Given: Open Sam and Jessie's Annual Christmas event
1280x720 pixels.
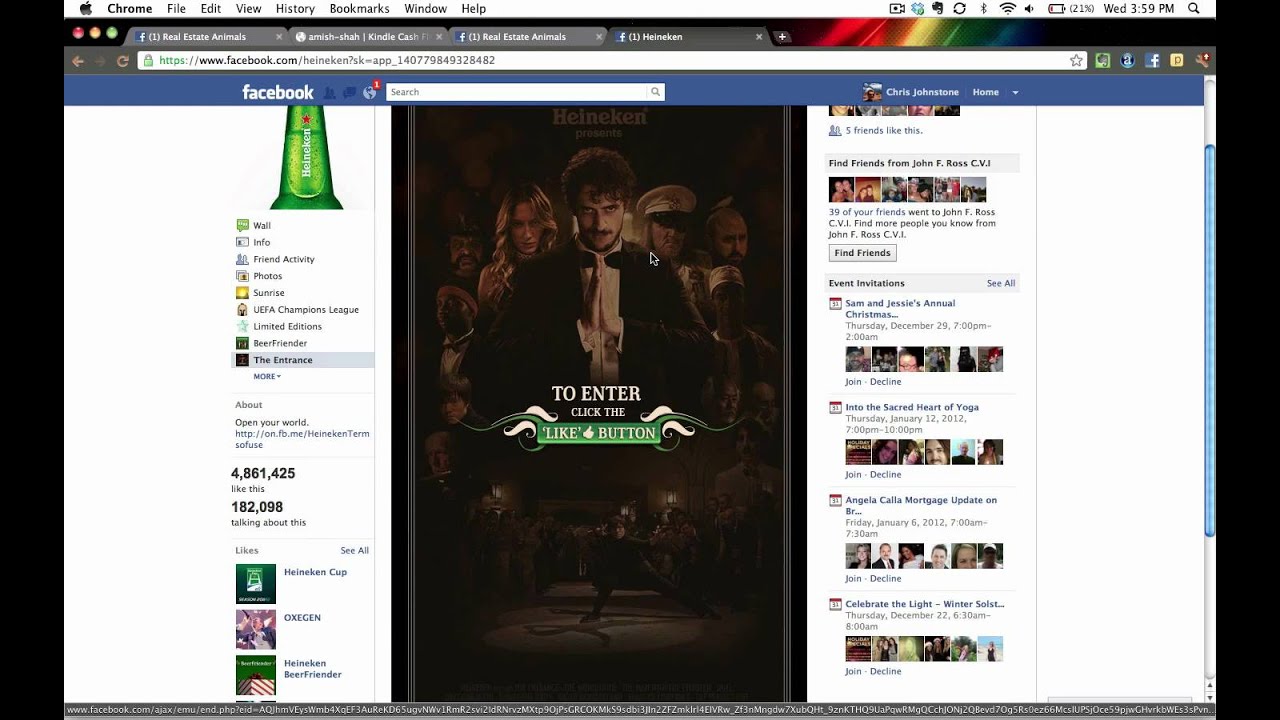Looking at the screenshot, I should point(900,309).
